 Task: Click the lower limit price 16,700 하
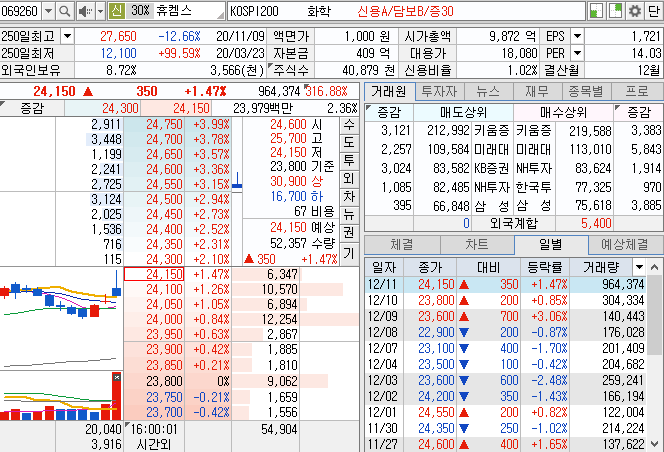pyautogui.click(x=296, y=196)
